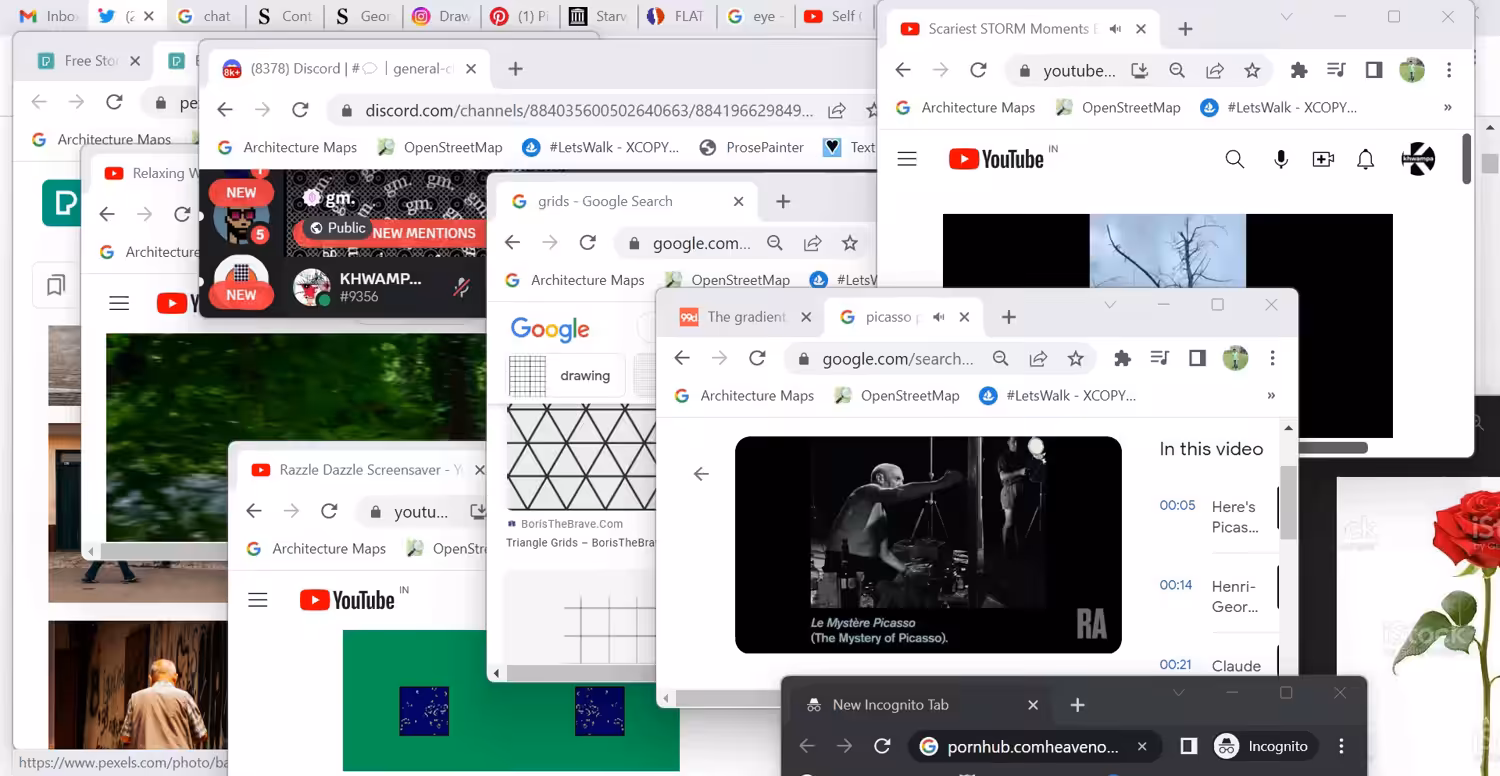Open YouTube notifications bell
Screen dimensions: 1500x776
click(1365, 159)
